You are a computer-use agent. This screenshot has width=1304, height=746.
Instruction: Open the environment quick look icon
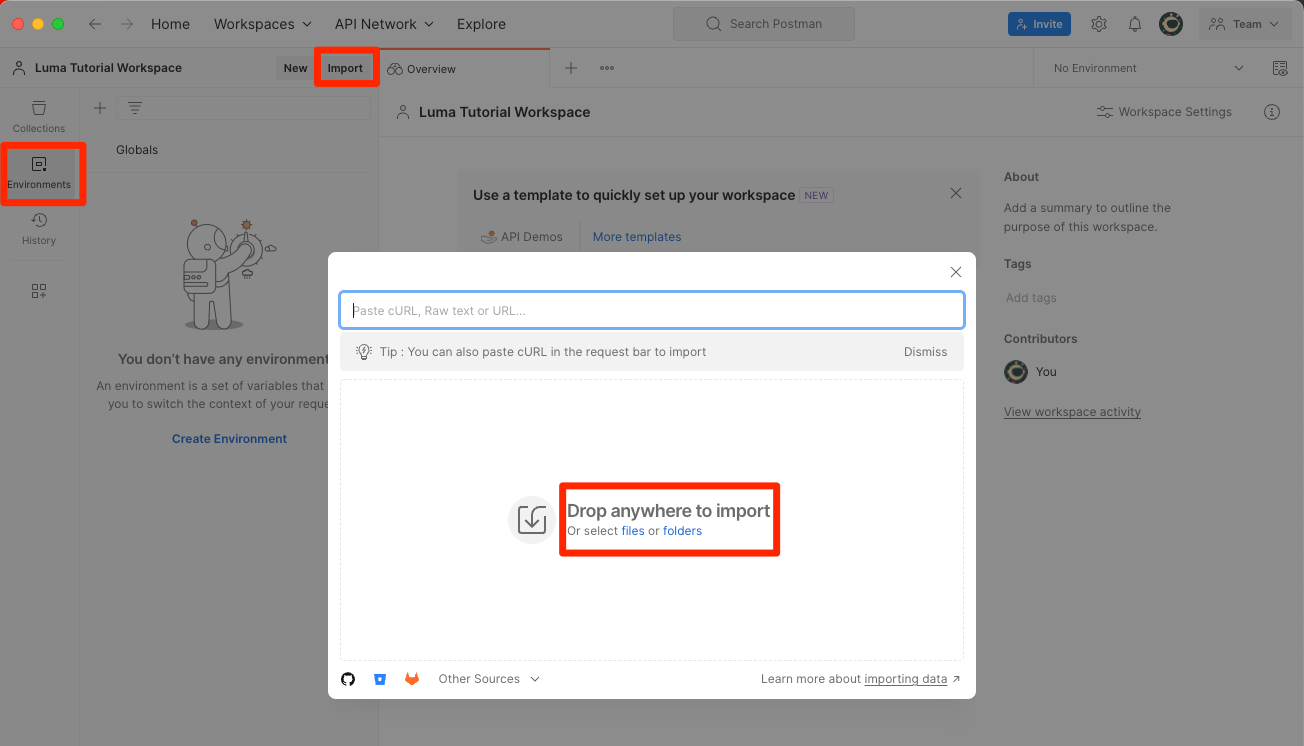tap(1280, 68)
